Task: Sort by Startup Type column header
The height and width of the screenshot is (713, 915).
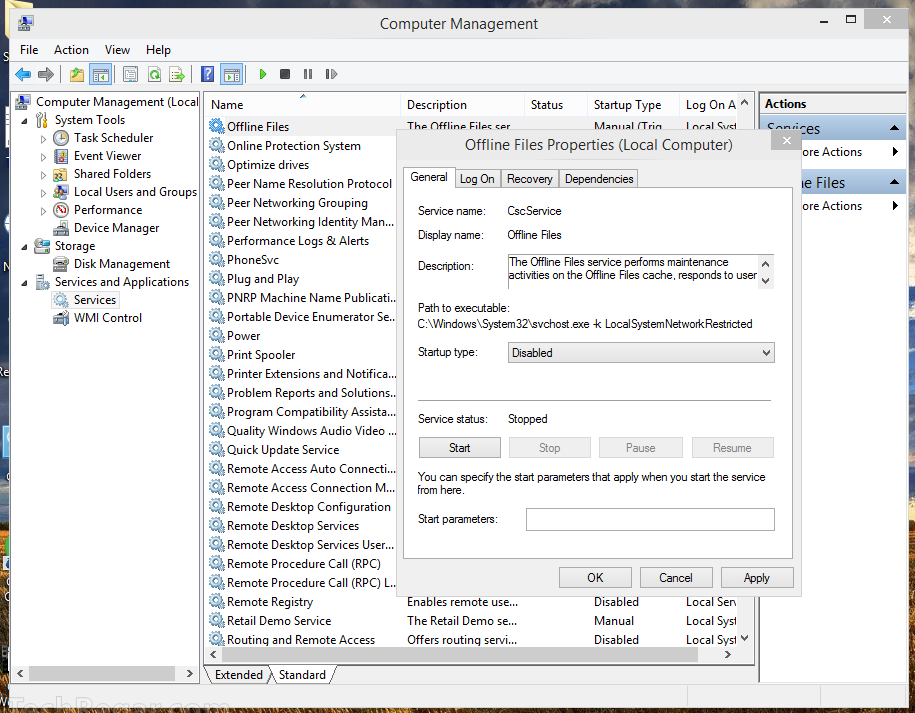Action: 633,105
